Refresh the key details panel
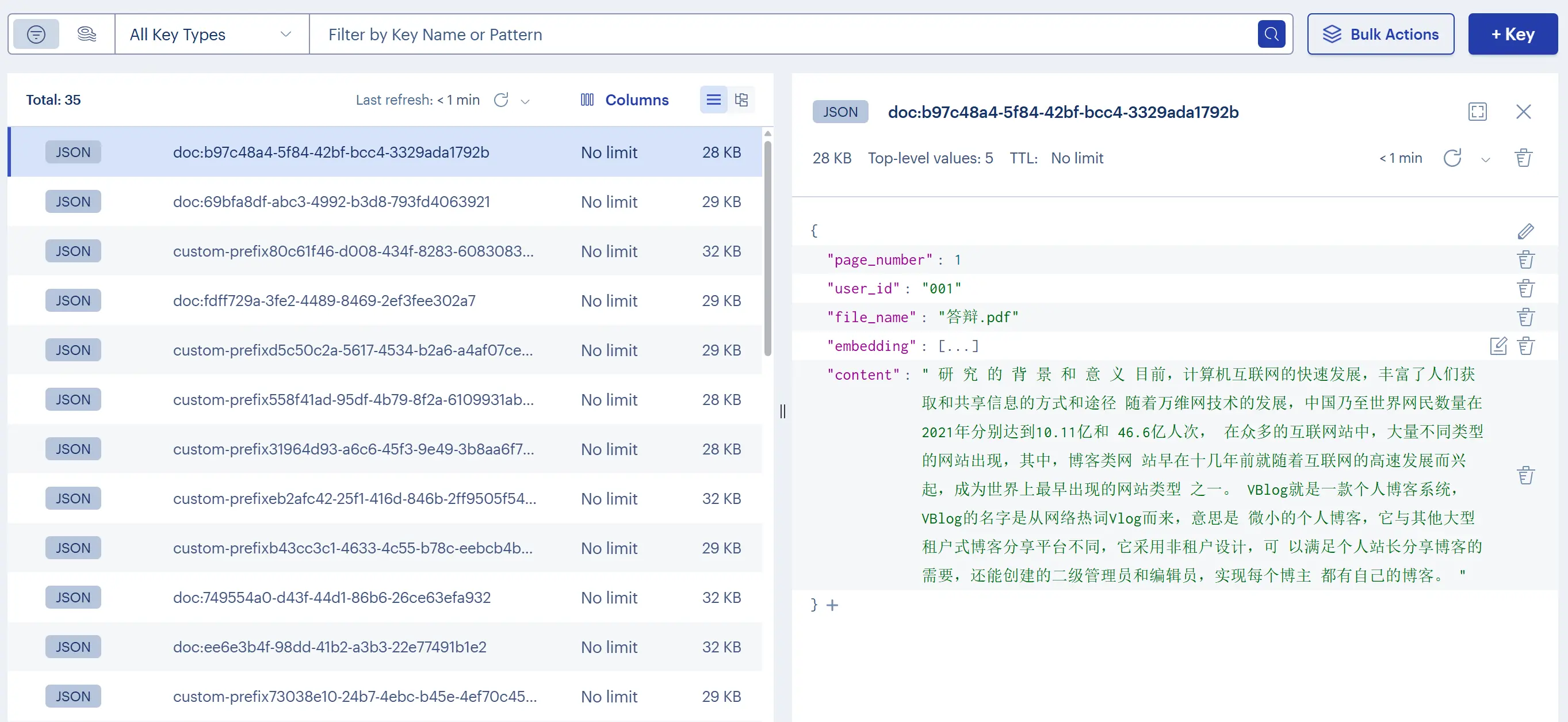Screen dimensions: 1568x722 [1452, 158]
